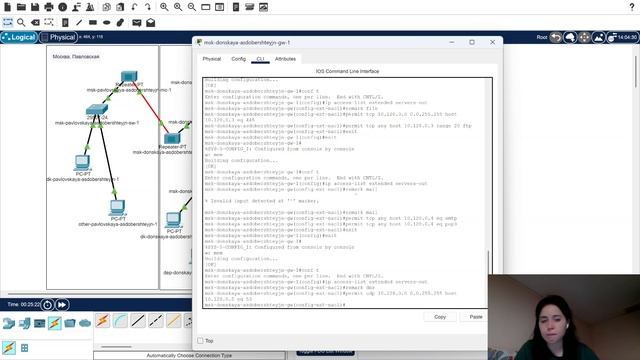Add a Simple PDU with the closed envelope
The height and width of the screenshot is (360, 640).
(x=137, y=22)
